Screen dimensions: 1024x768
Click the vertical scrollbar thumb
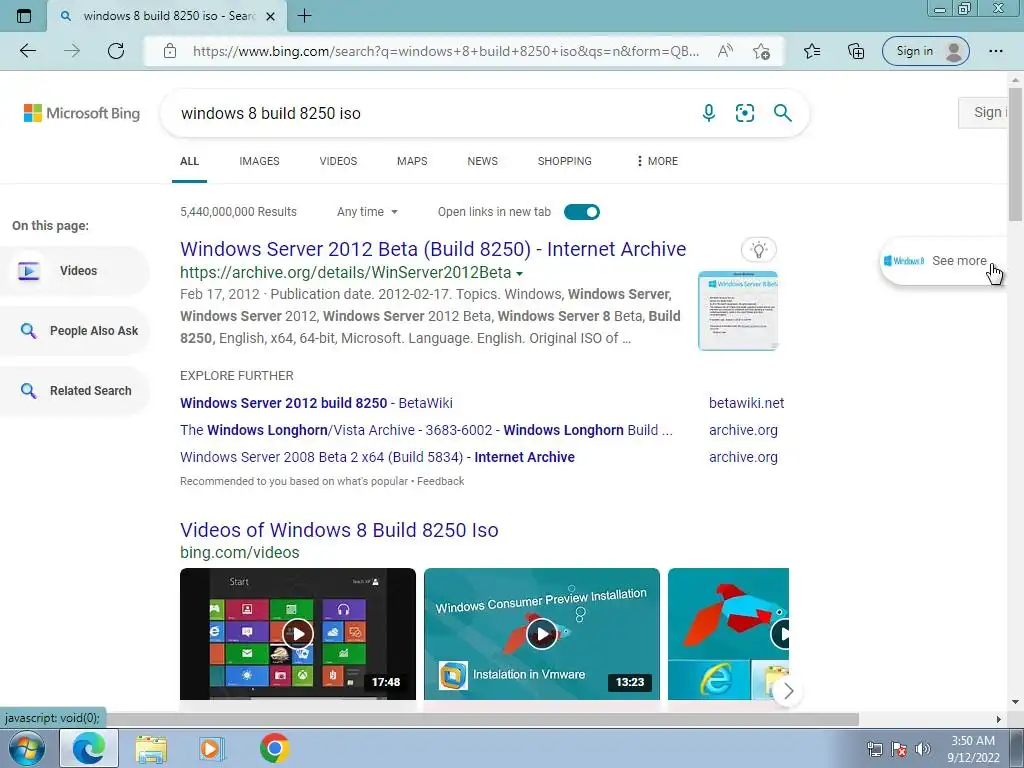click(x=1016, y=155)
